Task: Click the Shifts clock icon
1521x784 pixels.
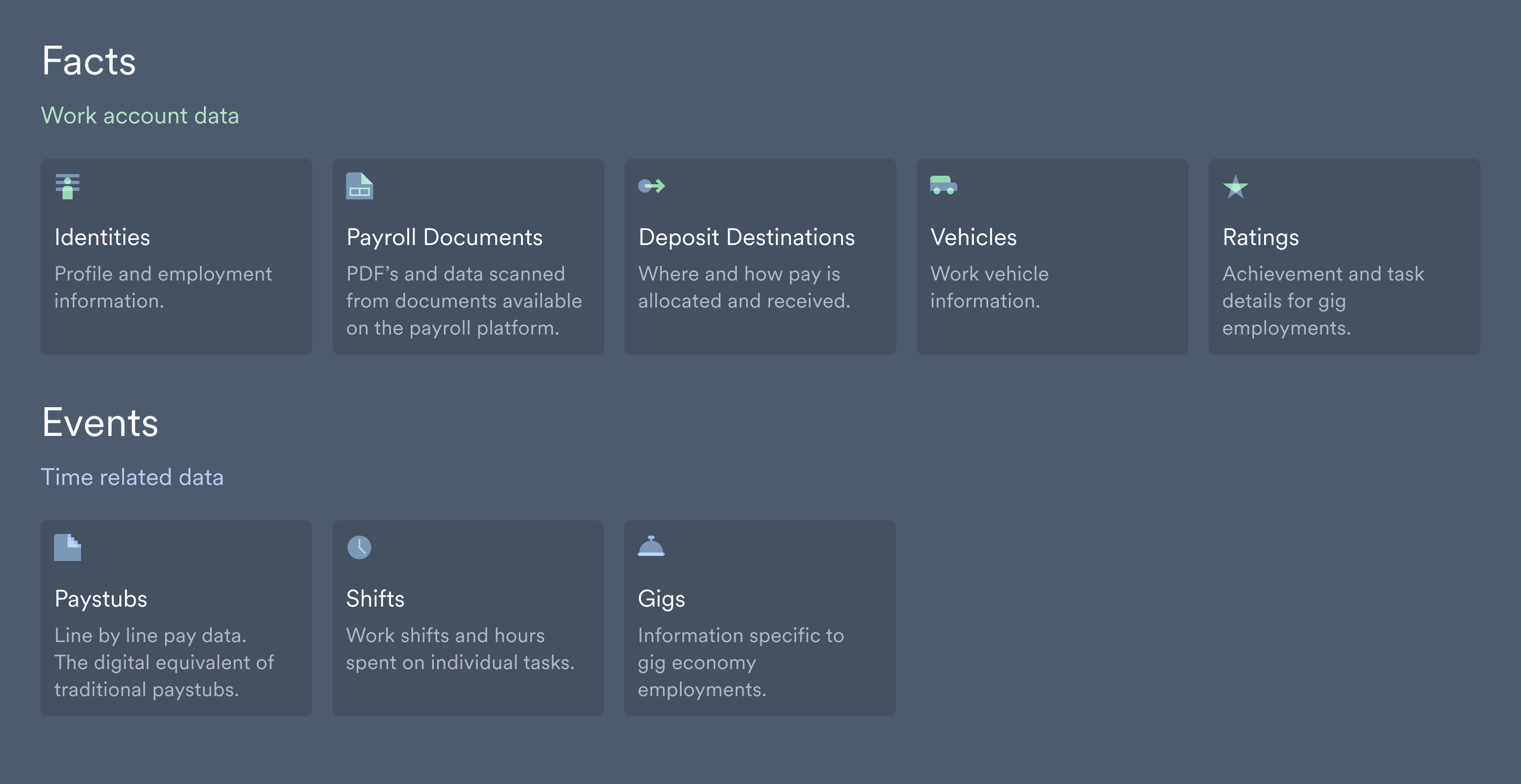Action: (x=359, y=547)
